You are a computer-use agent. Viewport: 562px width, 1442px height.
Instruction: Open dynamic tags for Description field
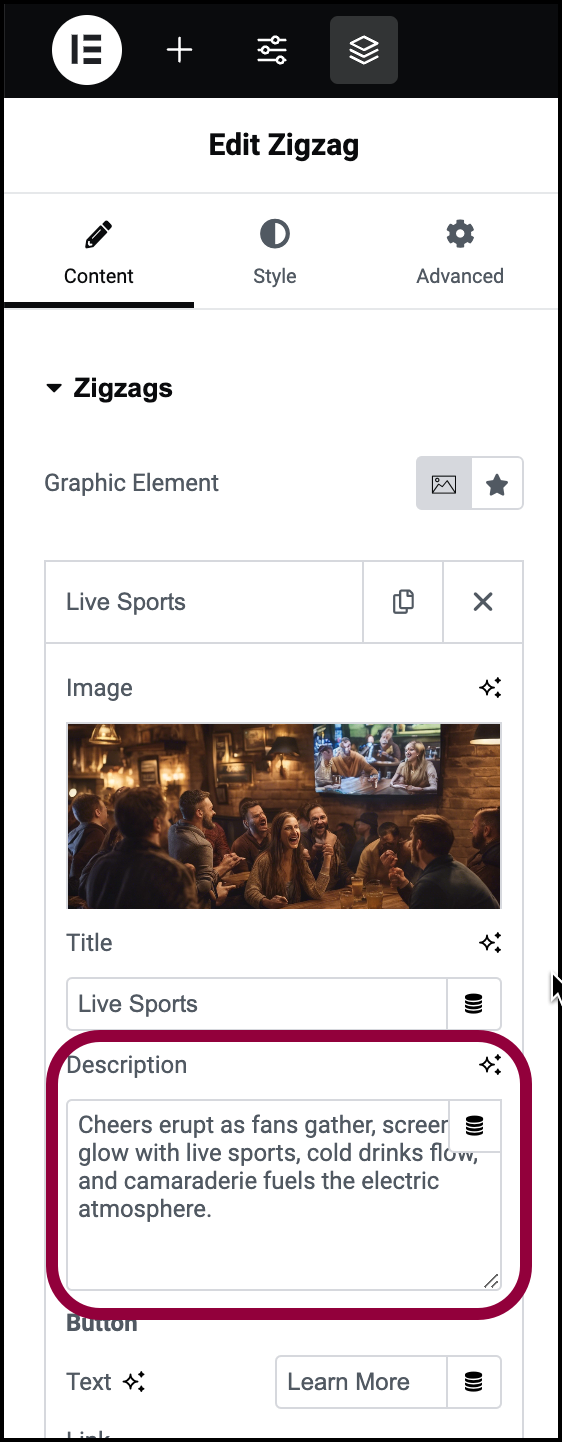[475, 1126]
